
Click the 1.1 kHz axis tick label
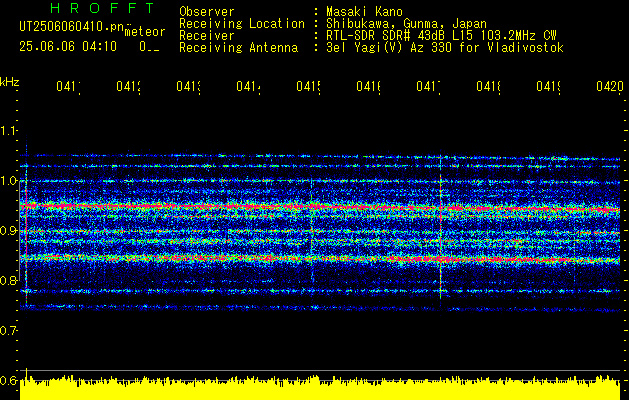coord(9,130)
